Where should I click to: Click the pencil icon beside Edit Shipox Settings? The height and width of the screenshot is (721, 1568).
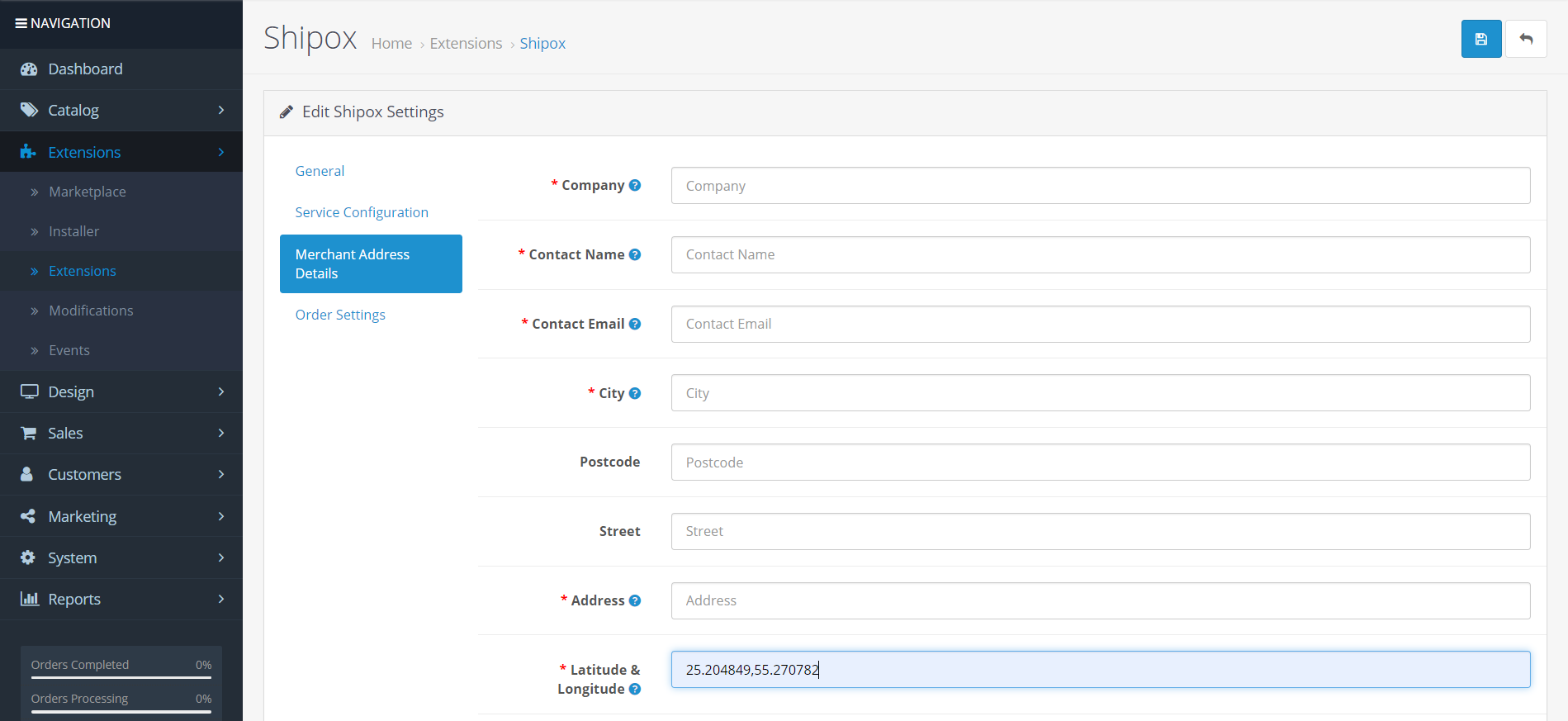coord(287,111)
